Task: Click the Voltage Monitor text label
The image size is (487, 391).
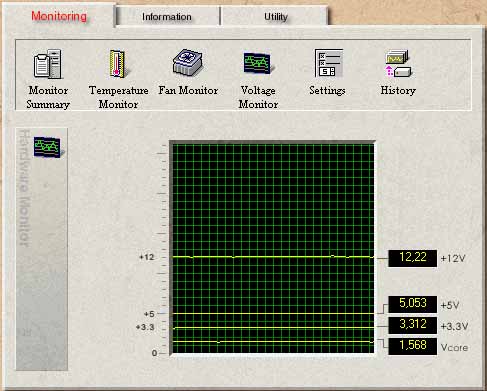Action: click(x=258, y=97)
